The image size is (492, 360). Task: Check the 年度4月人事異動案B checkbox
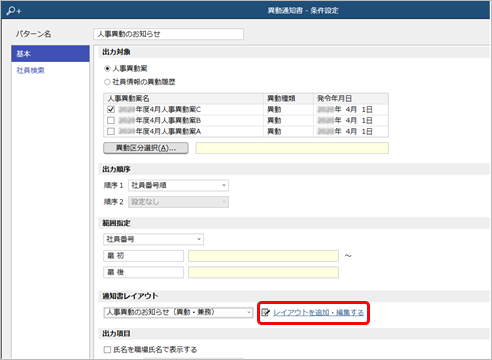[x=111, y=120]
